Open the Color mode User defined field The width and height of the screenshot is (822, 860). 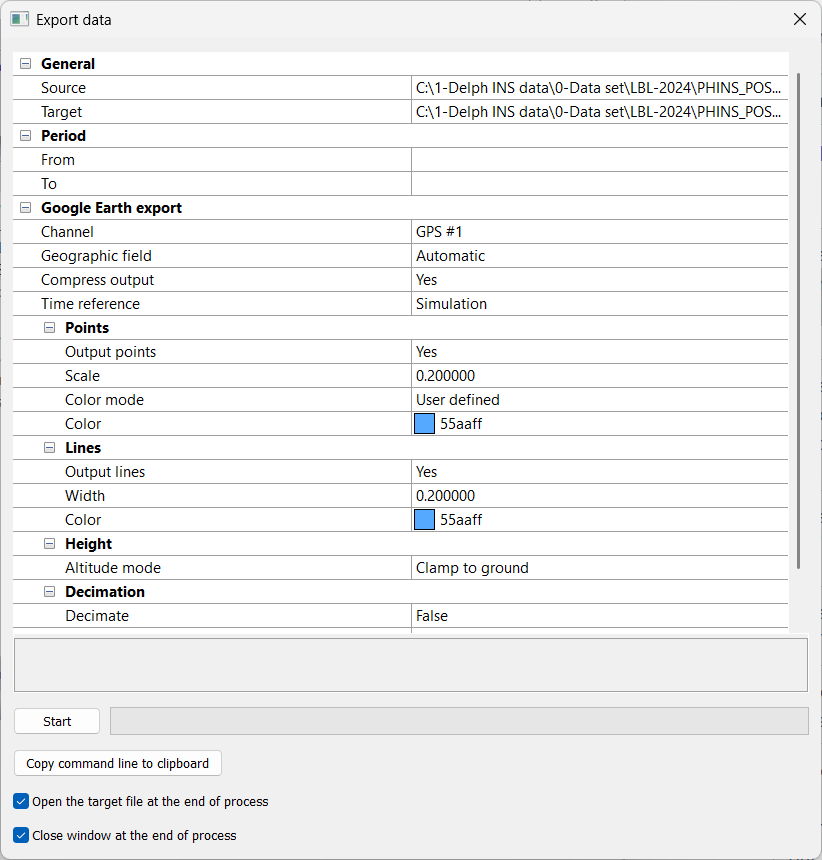pyautogui.click(x=599, y=400)
